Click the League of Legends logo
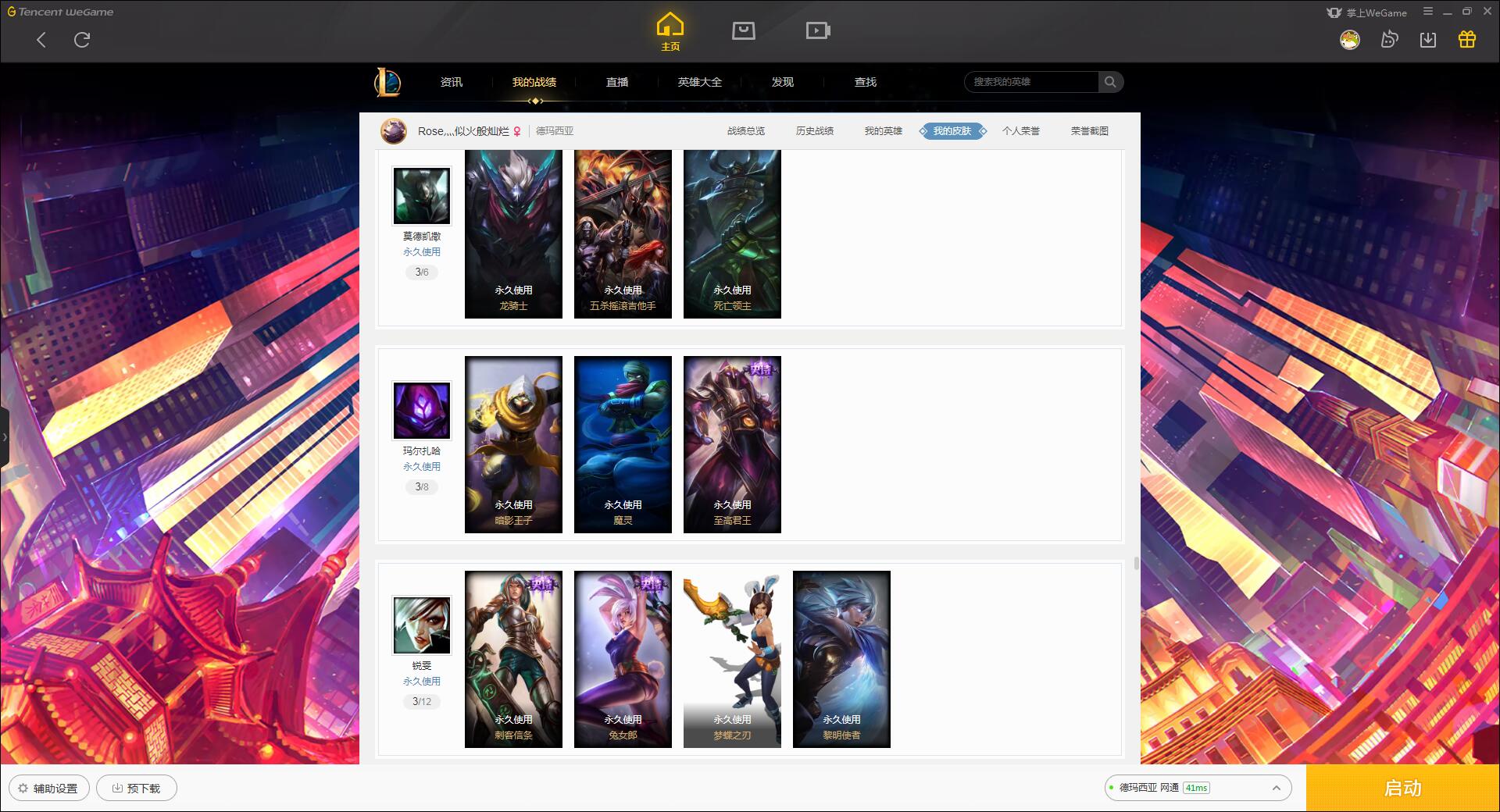Image resolution: width=1500 pixels, height=812 pixels. 387,82
